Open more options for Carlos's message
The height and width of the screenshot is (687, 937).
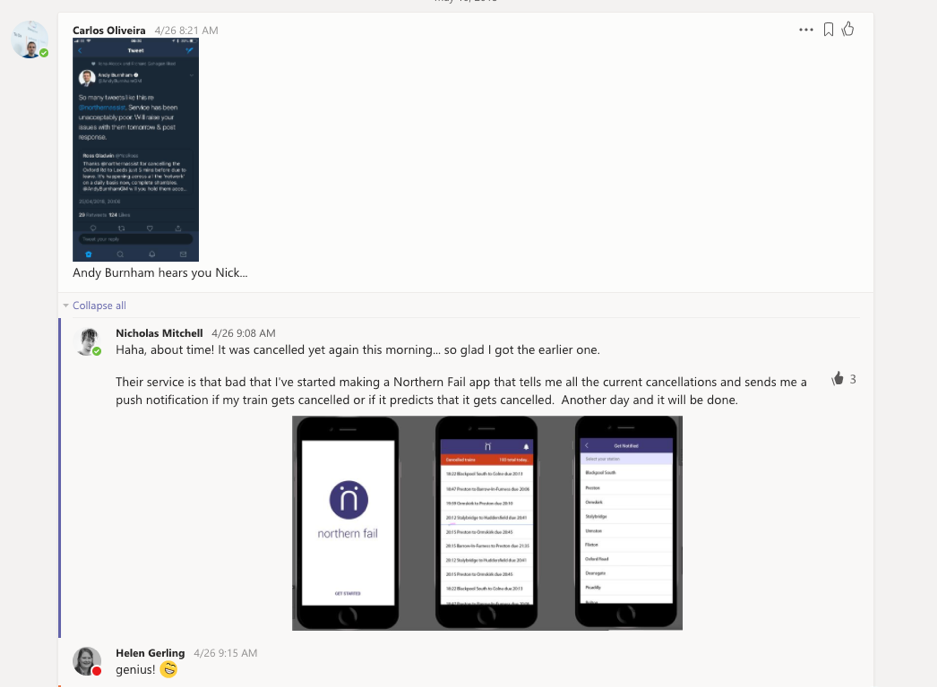pos(806,30)
